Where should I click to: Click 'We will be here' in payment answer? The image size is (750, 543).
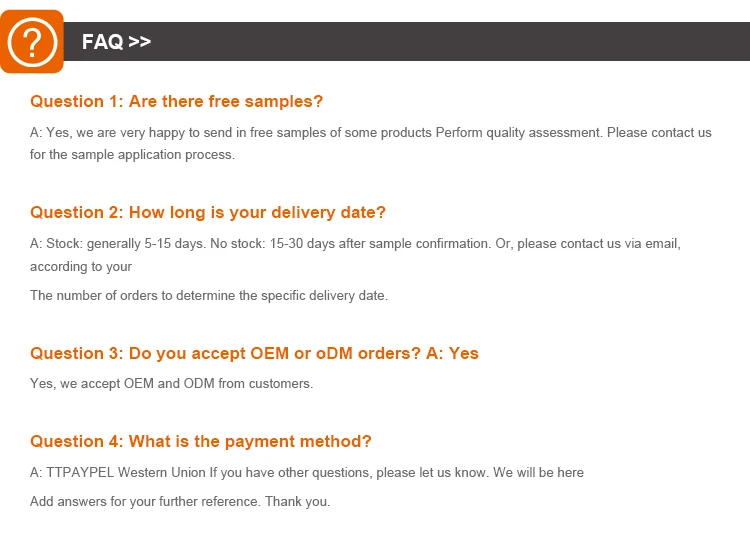coord(538,472)
